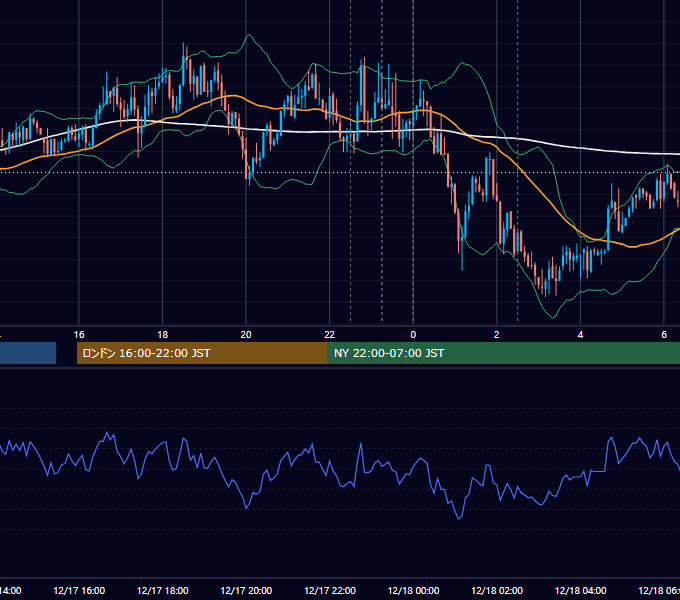Click the 12/18 00:00 date label

coord(413,590)
